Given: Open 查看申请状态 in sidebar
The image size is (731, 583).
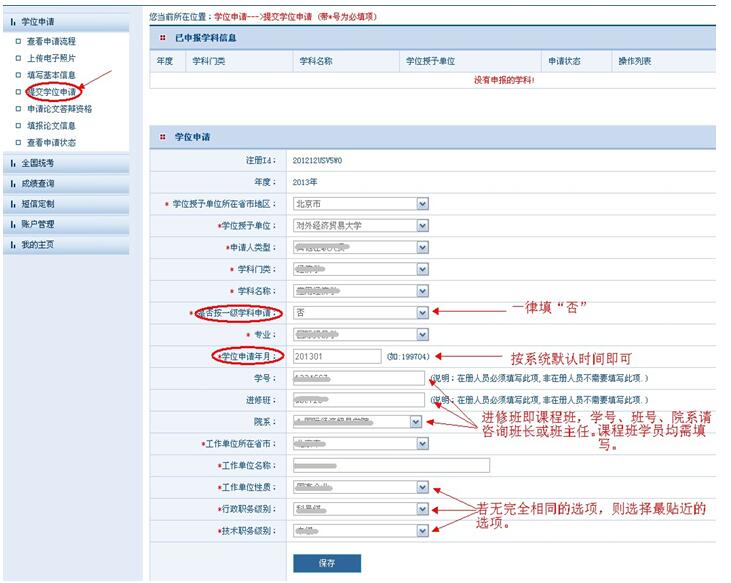Looking at the screenshot, I should click(51, 142).
